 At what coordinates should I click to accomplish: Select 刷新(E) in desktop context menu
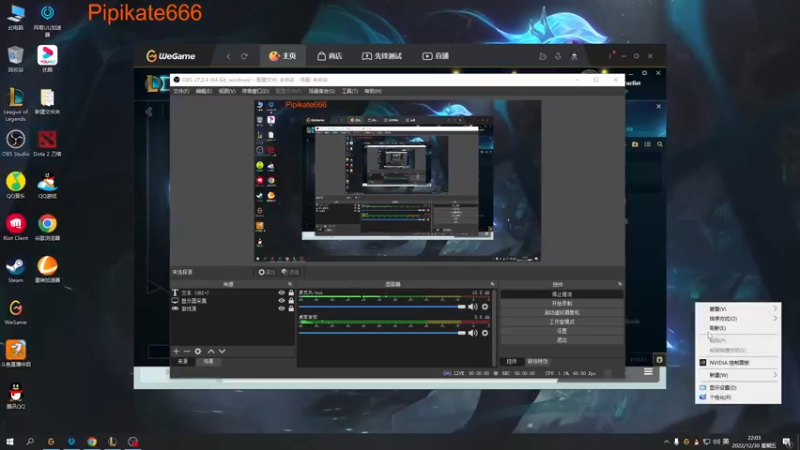738,328
